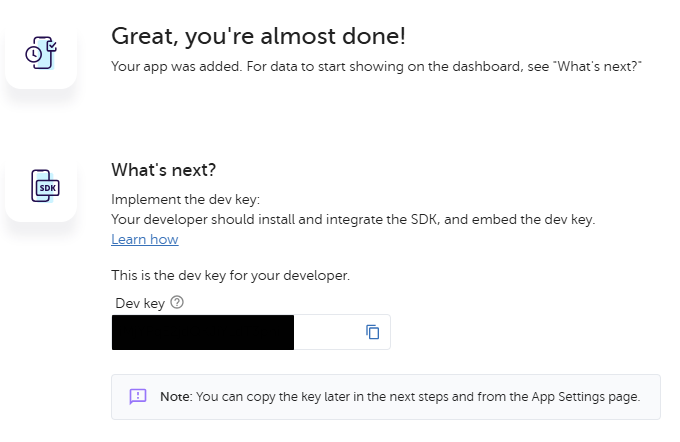Copy the dev key with the clipboard icon

[373, 332]
